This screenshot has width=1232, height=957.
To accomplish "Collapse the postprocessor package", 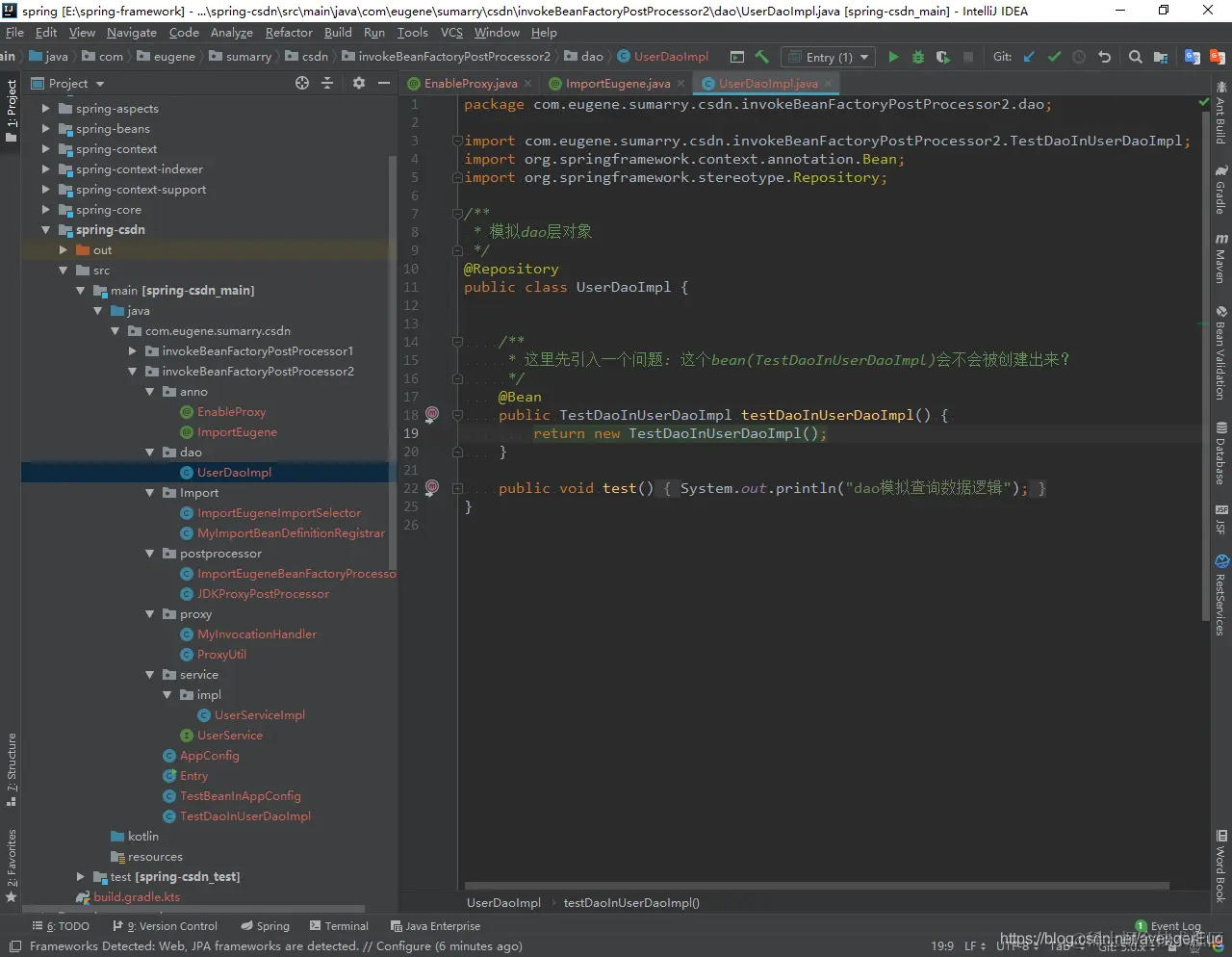I will click(149, 554).
